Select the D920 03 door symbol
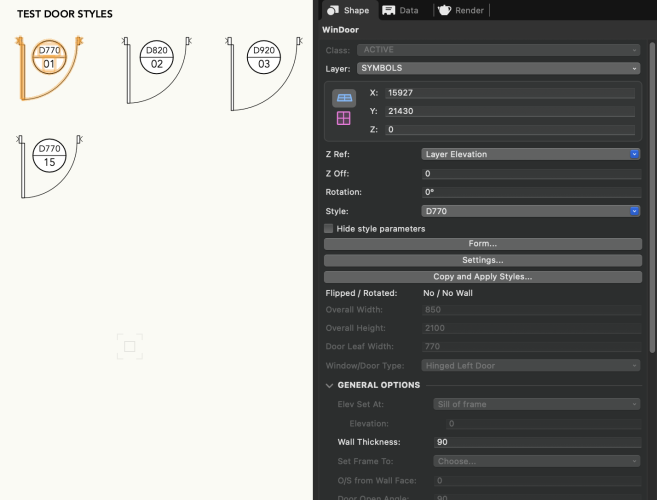This screenshot has height=500, width=657. point(264,57)
